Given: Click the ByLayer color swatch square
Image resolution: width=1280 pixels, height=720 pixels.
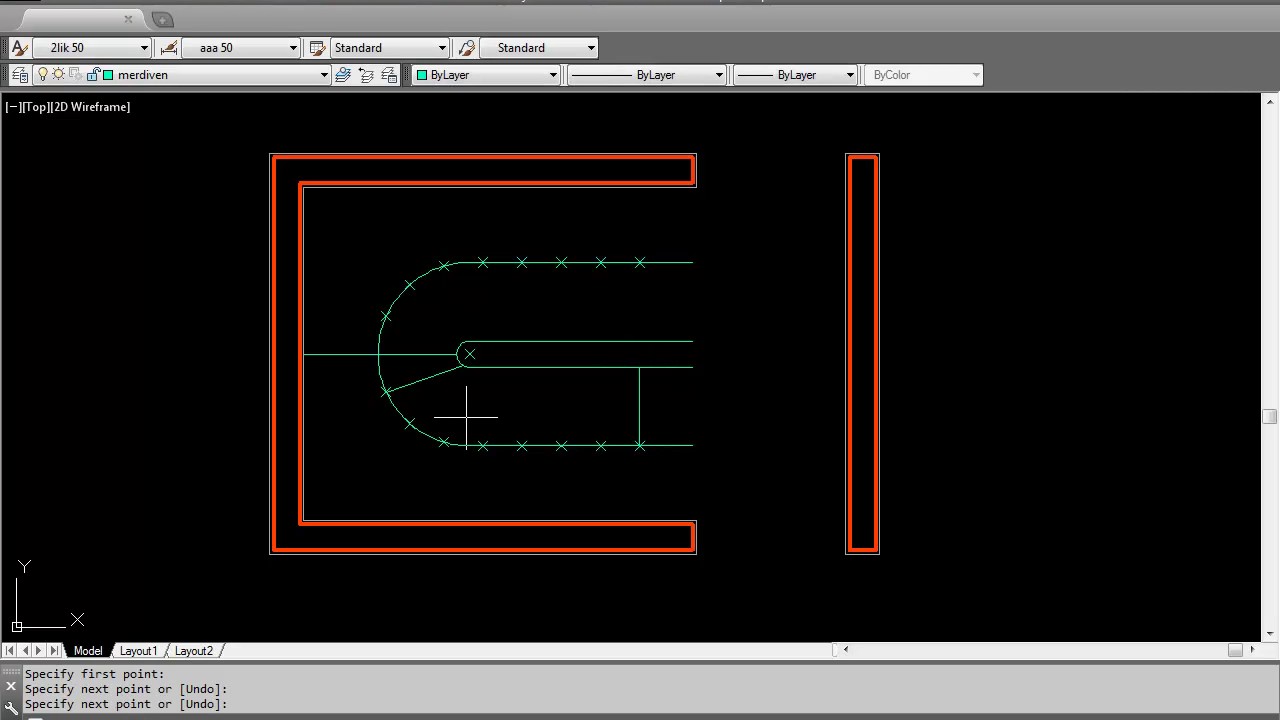Looking at the screenshot, I should (422, 75).
